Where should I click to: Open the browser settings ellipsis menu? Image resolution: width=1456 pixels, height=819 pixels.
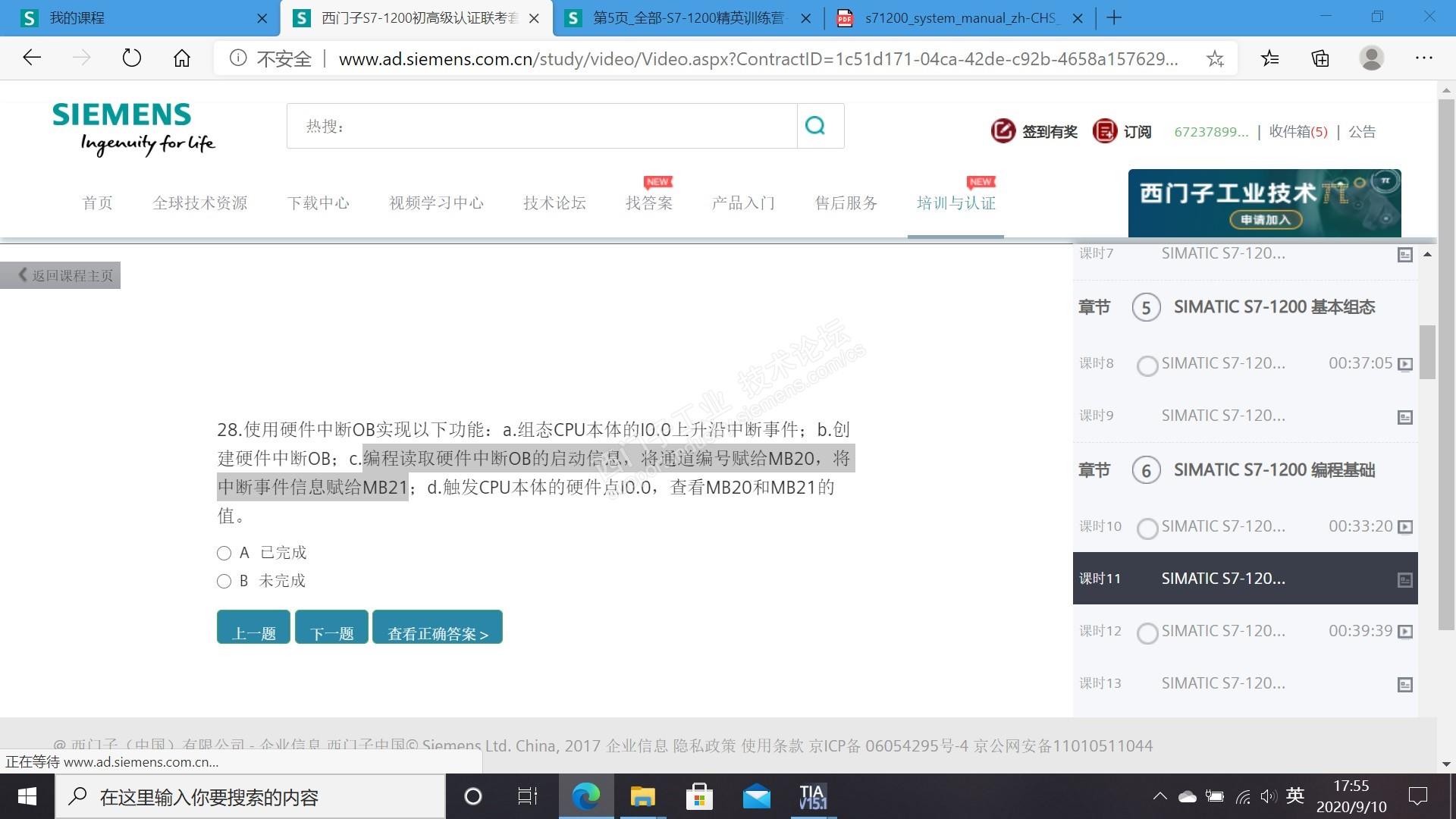(1423, 58)
